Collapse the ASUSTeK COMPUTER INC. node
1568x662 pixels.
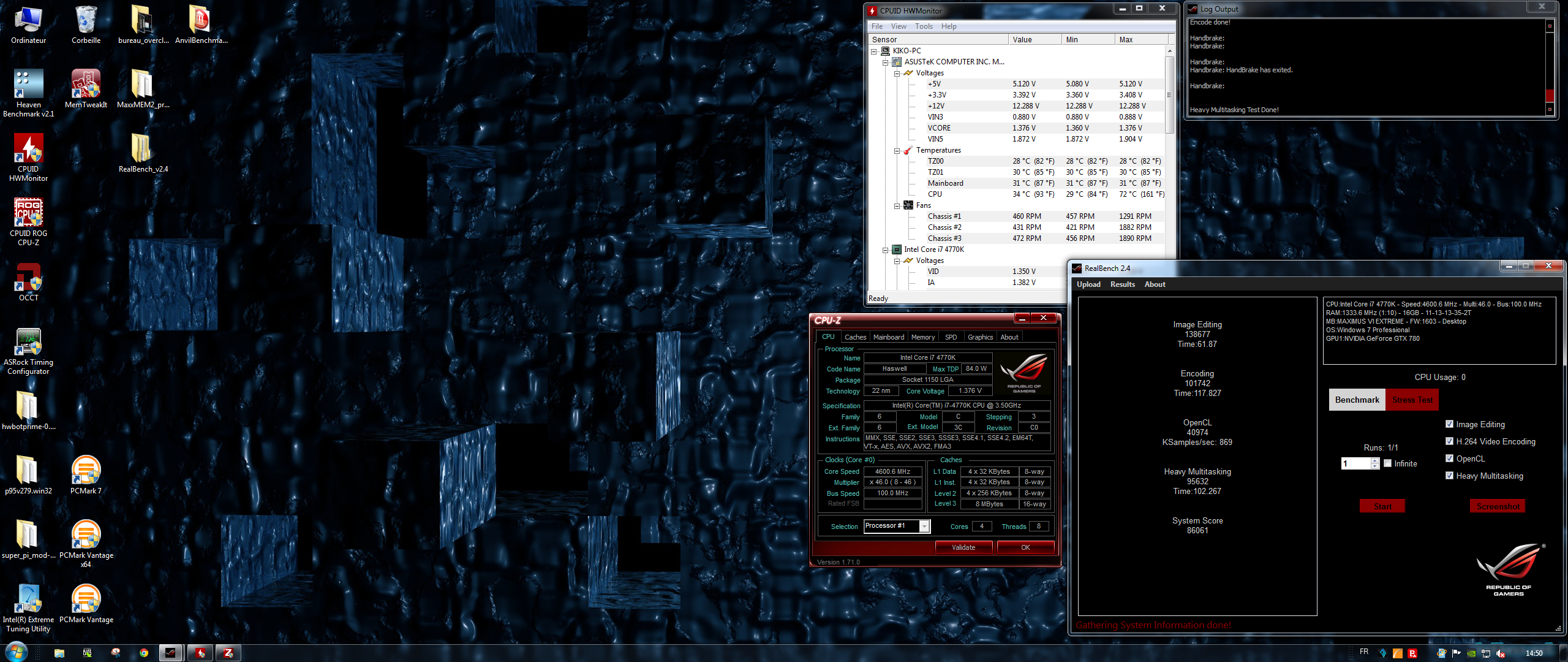point(885,63)
